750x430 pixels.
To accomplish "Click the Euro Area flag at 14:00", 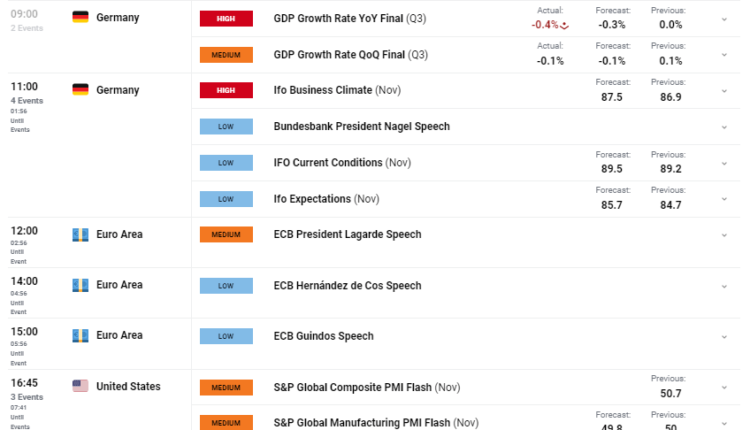I will 81,285.
